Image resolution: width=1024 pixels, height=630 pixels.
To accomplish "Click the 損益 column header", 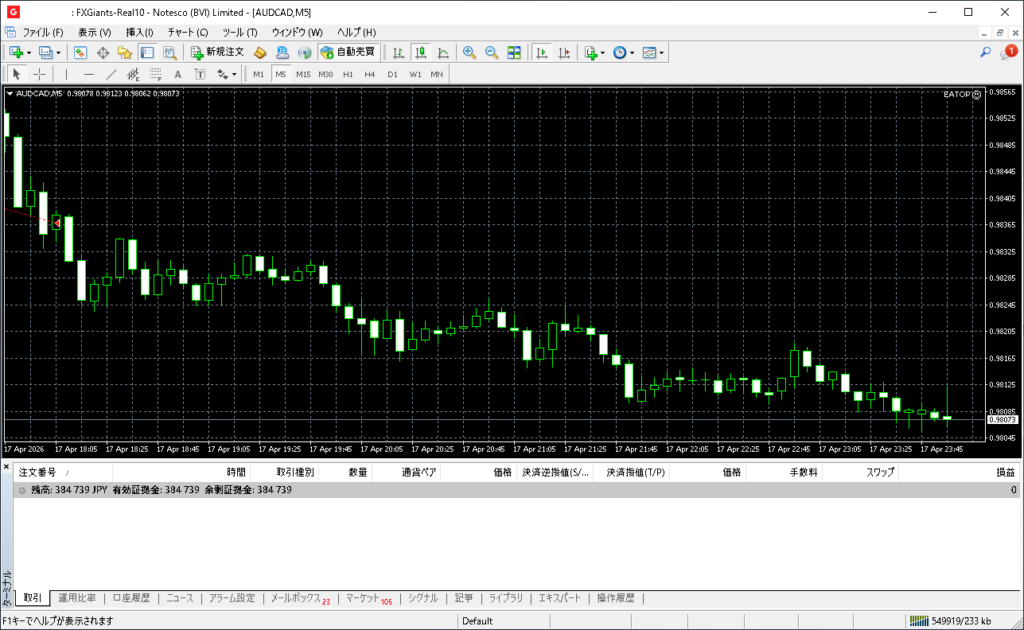I will tap(1004, 472).
